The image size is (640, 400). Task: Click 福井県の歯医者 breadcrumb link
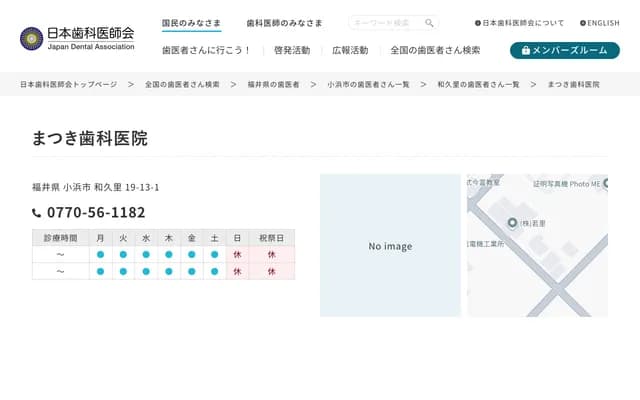point(273,85)
